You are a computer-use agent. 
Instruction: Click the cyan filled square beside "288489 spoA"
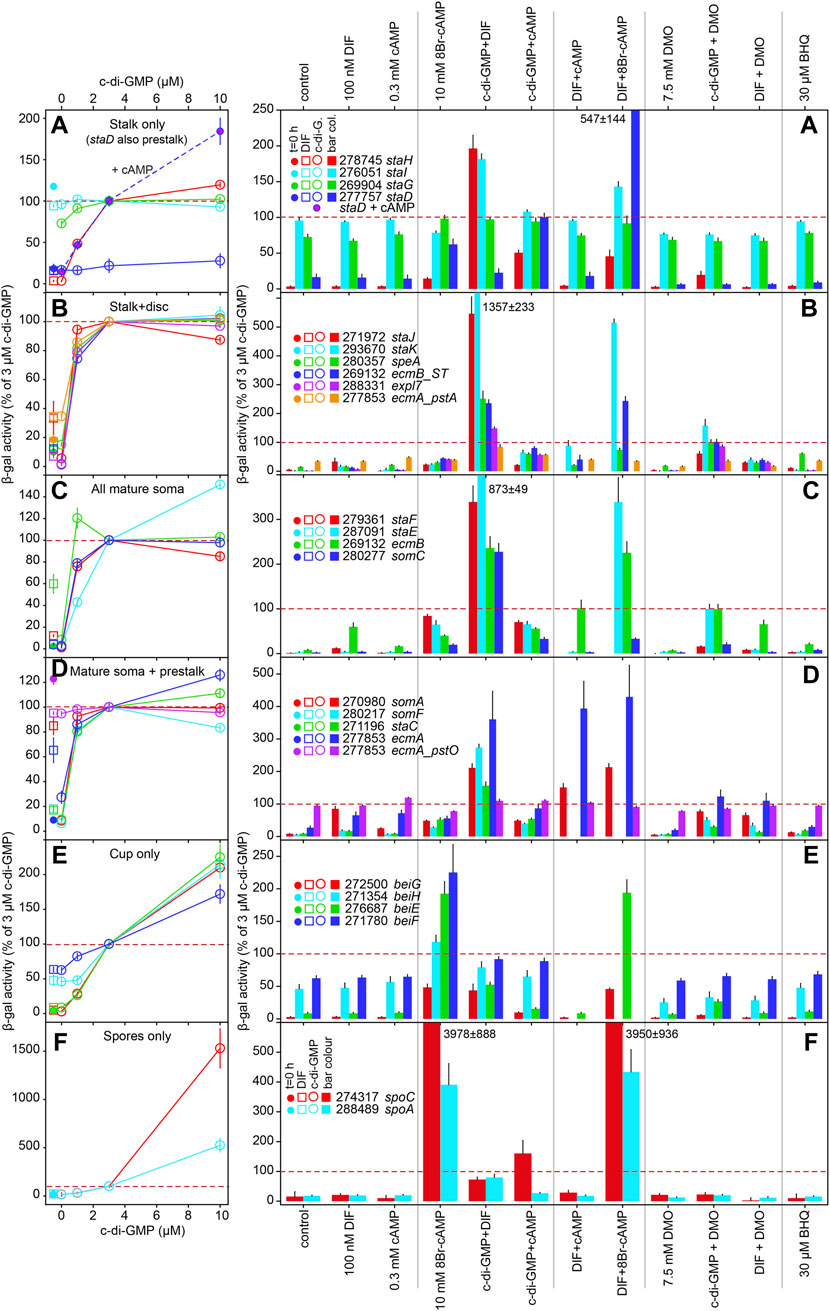(325, 1110)
